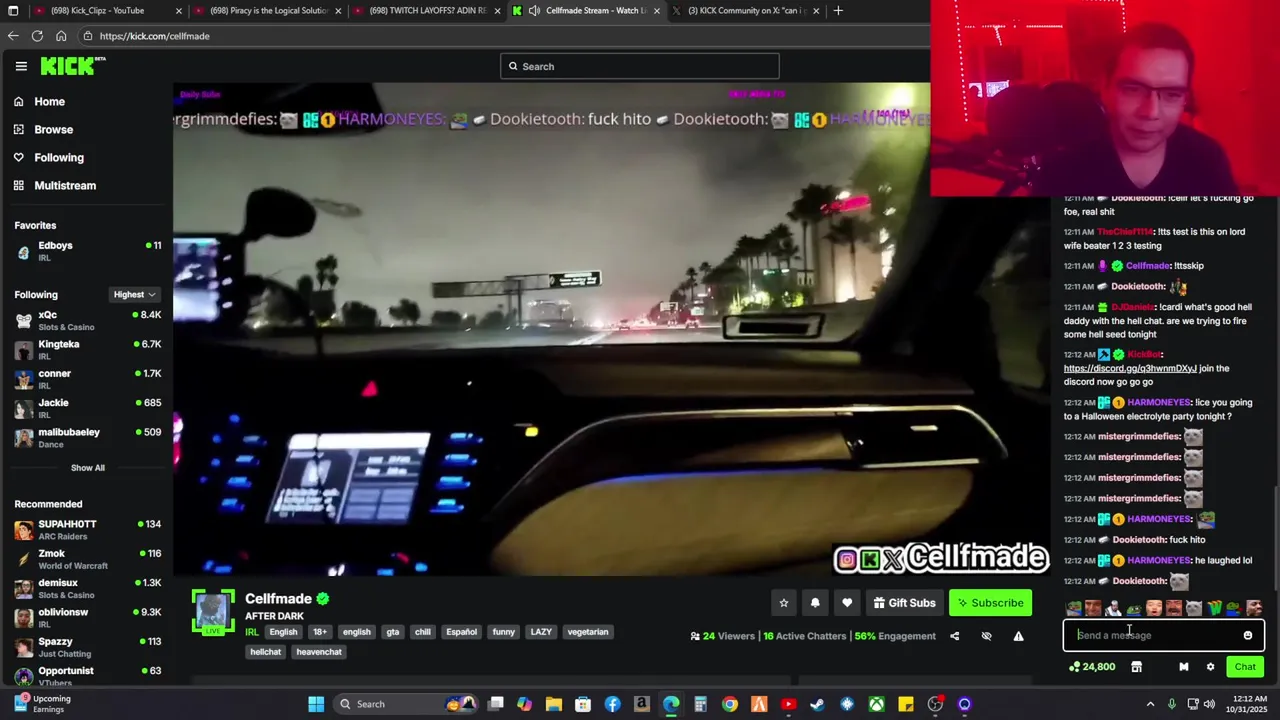
Task: Open the emoji picker in message box
Action: [x=1247, y=635]
